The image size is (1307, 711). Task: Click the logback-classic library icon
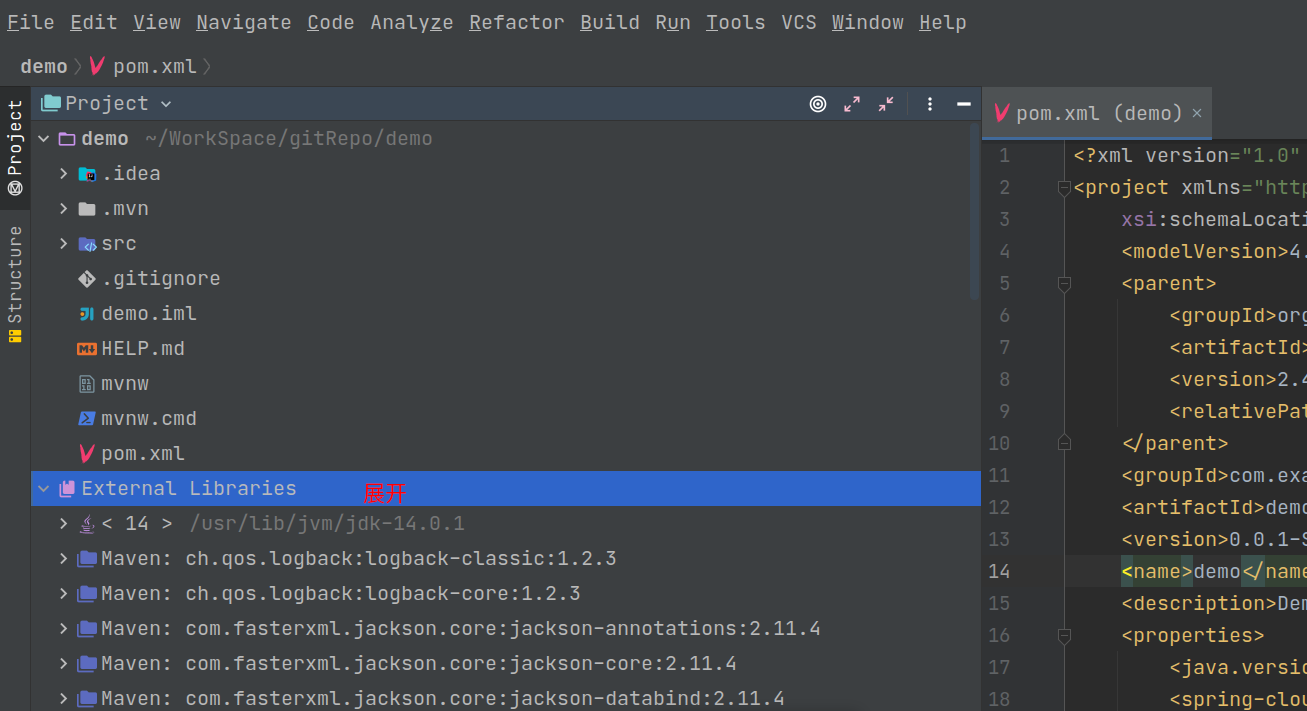point(87,559)
